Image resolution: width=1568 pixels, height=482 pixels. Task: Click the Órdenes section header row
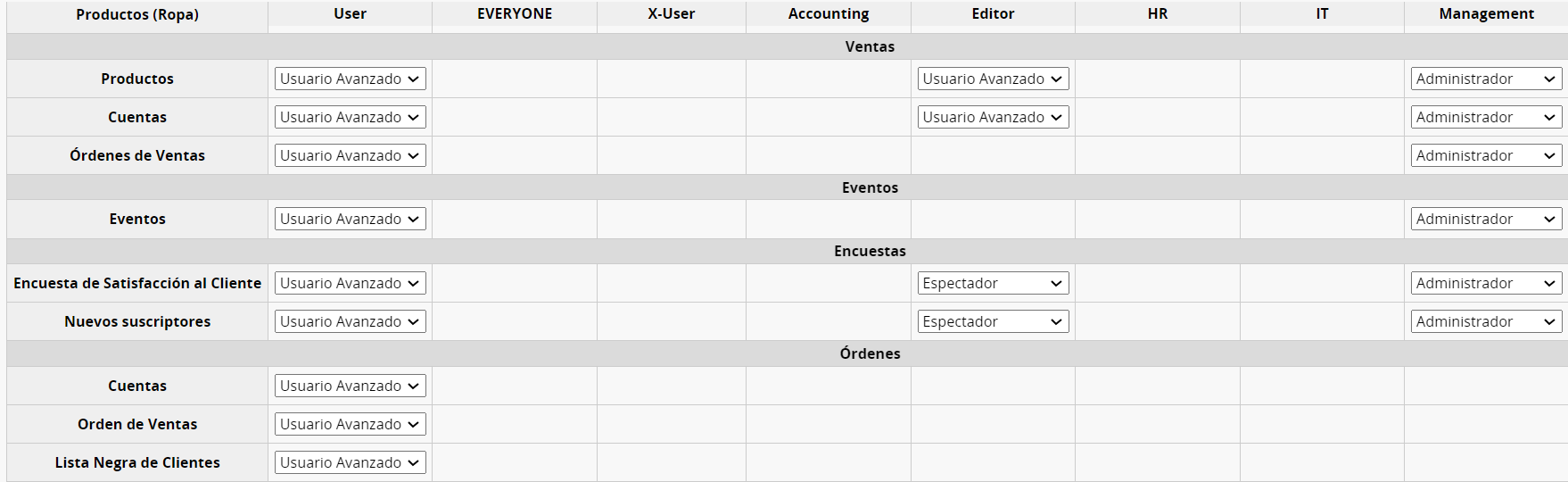870,353
